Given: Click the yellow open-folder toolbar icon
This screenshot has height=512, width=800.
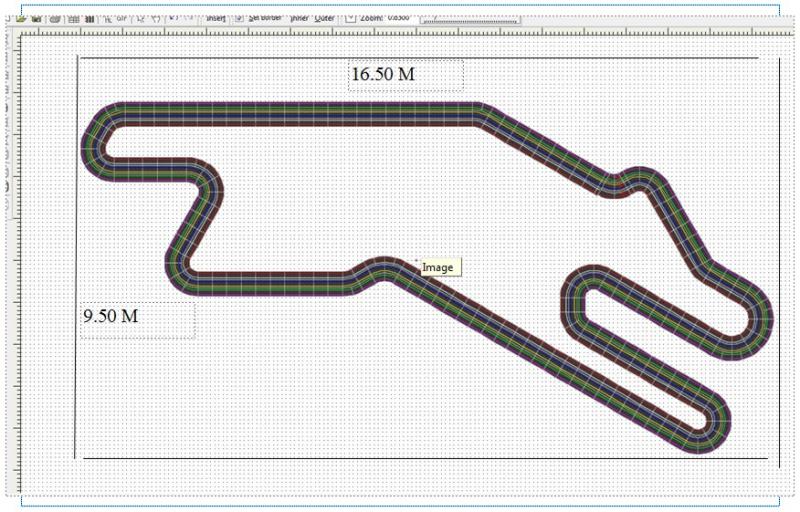Looking at the screenshot, I should (21, 17).
